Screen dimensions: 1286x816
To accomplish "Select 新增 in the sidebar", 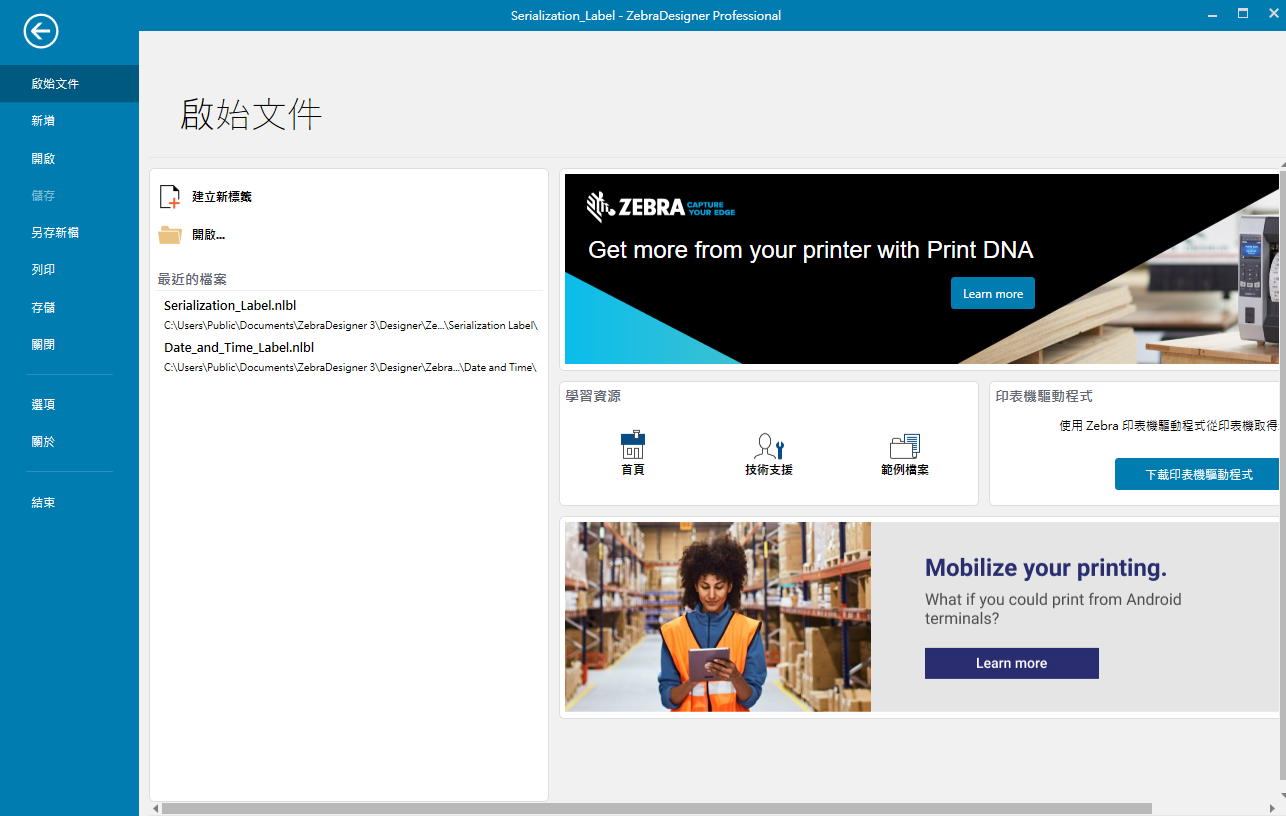I will coord(69,121).
